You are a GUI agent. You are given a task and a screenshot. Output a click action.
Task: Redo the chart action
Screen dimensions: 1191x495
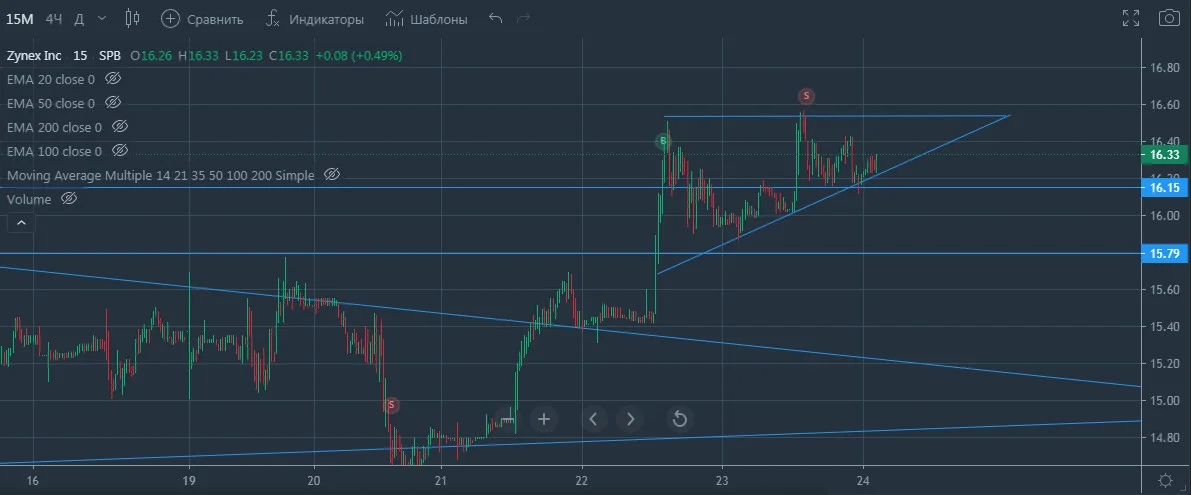tap(523, 18)
